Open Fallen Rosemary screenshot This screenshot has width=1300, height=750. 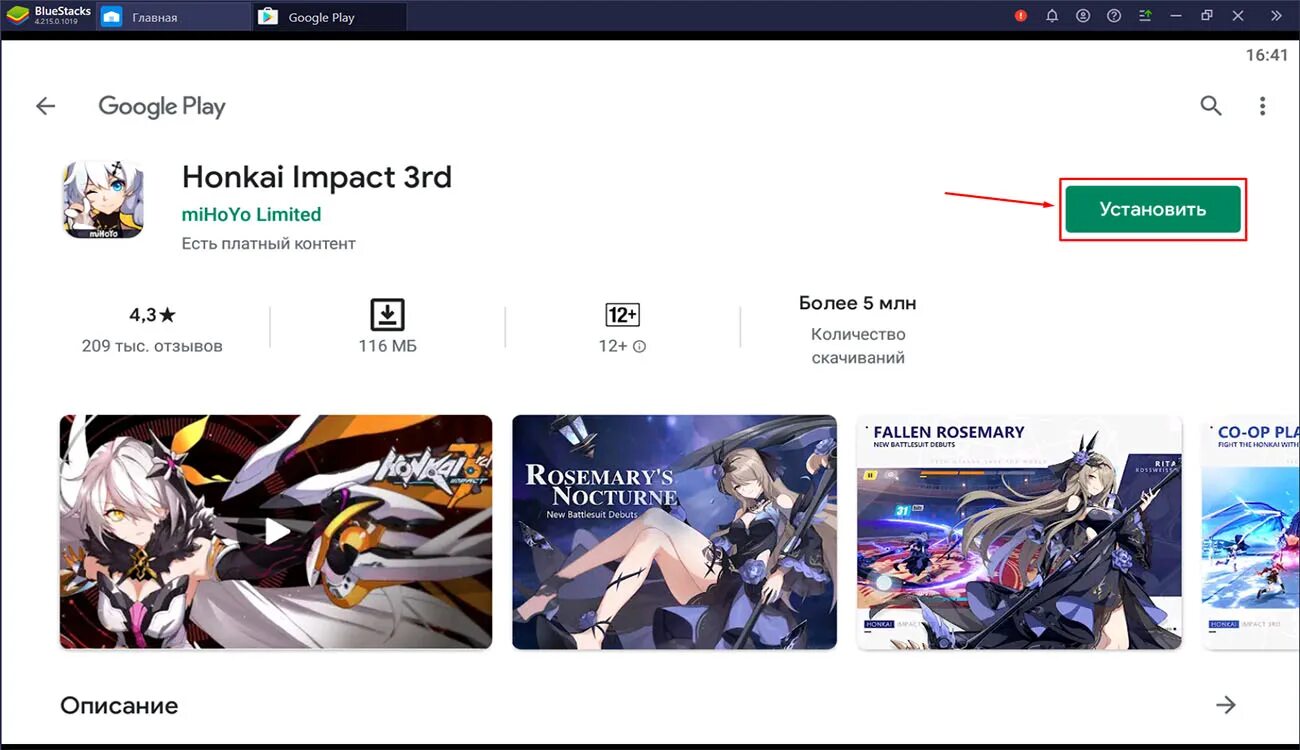[1019, 532]
